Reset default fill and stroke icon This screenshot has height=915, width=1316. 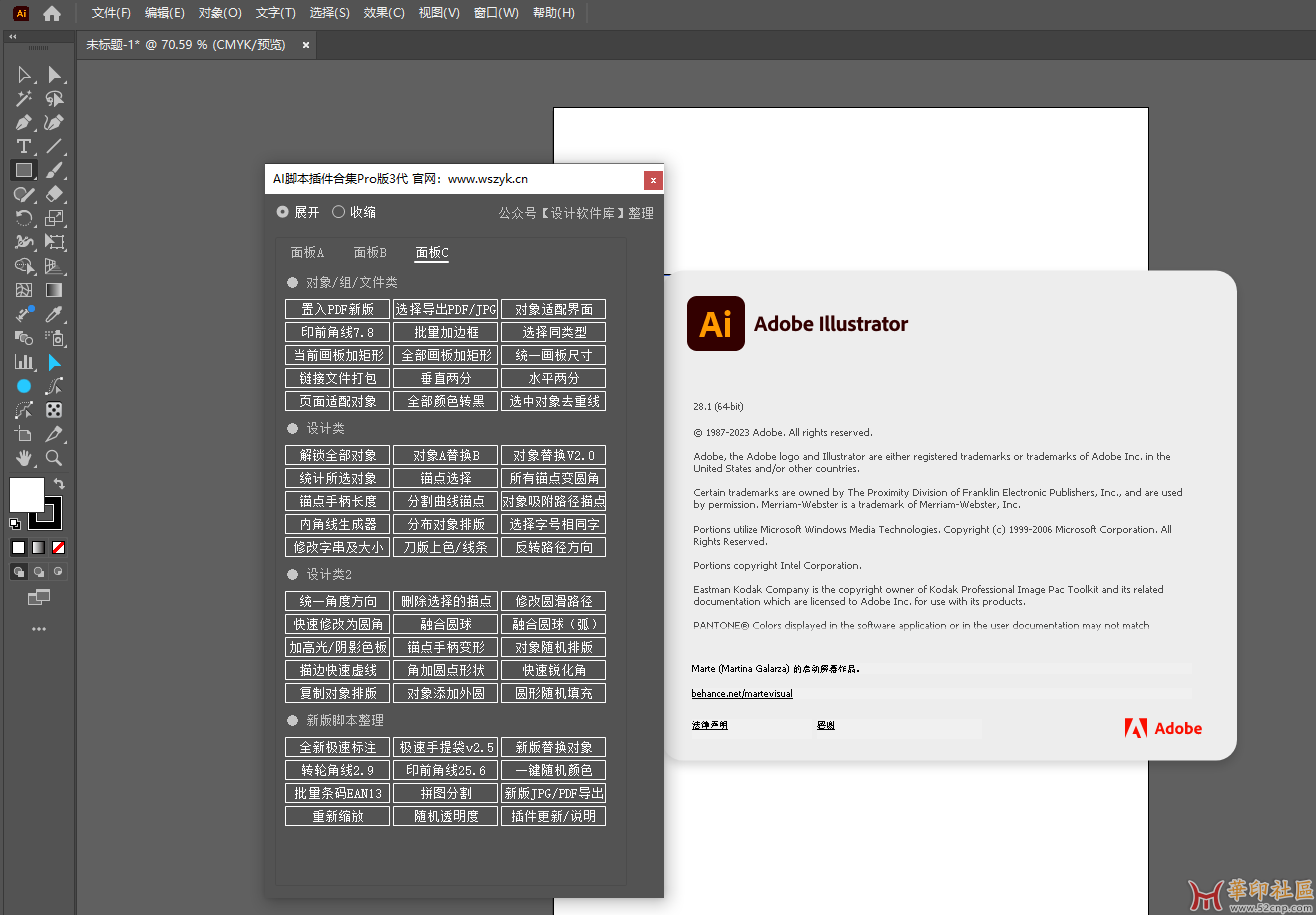(15, 523)
